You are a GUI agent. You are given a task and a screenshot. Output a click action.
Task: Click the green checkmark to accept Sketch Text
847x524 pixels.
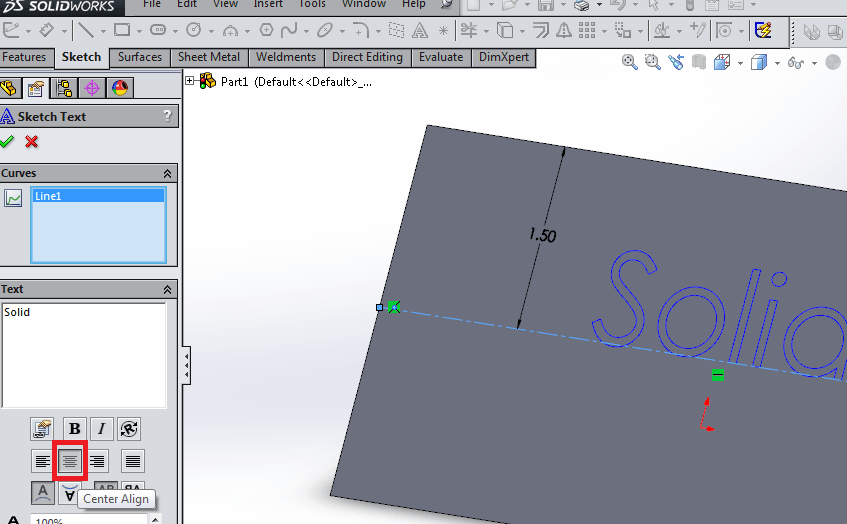pos(8,141)
